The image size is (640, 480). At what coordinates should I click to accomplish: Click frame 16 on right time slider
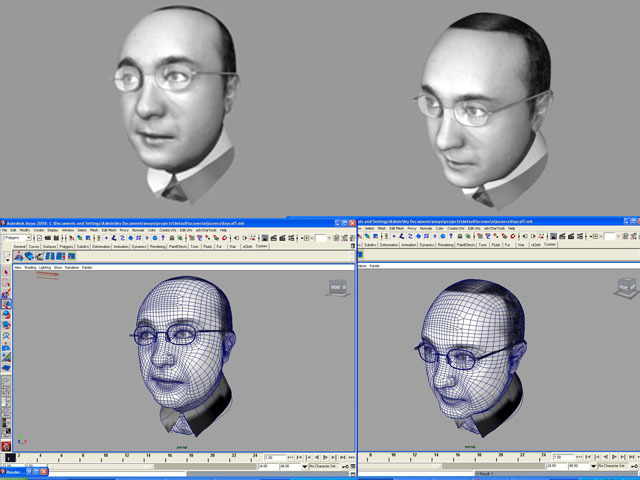458,457
